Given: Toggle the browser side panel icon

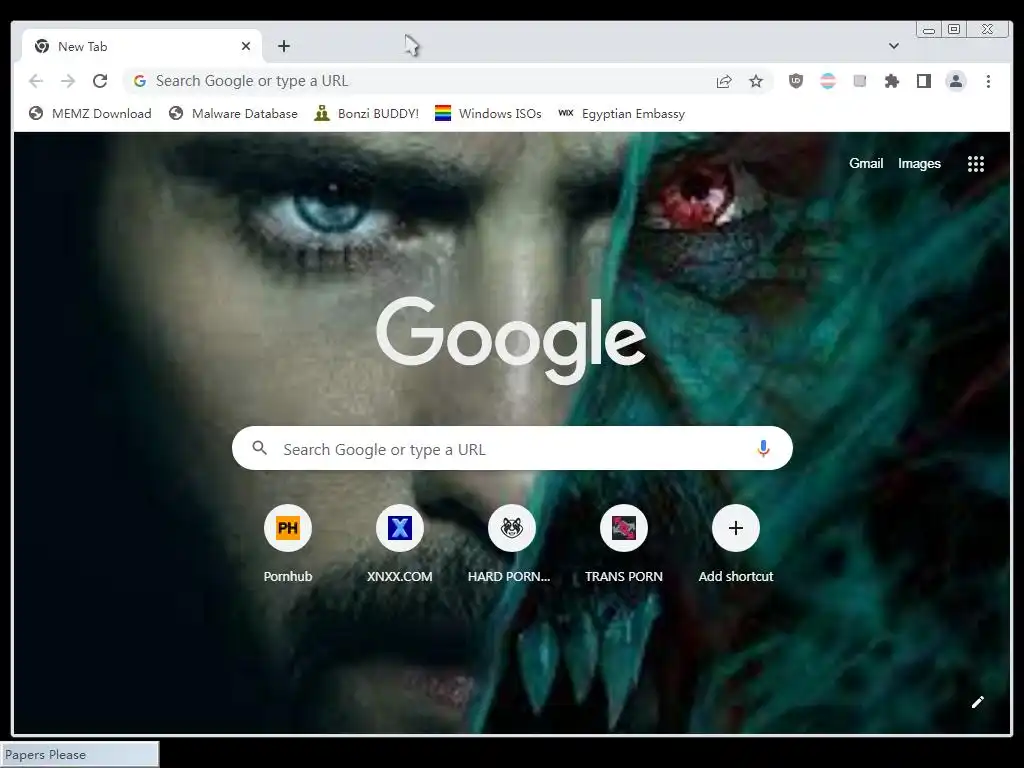Looking at the screenshot, I should coord(923,81).
